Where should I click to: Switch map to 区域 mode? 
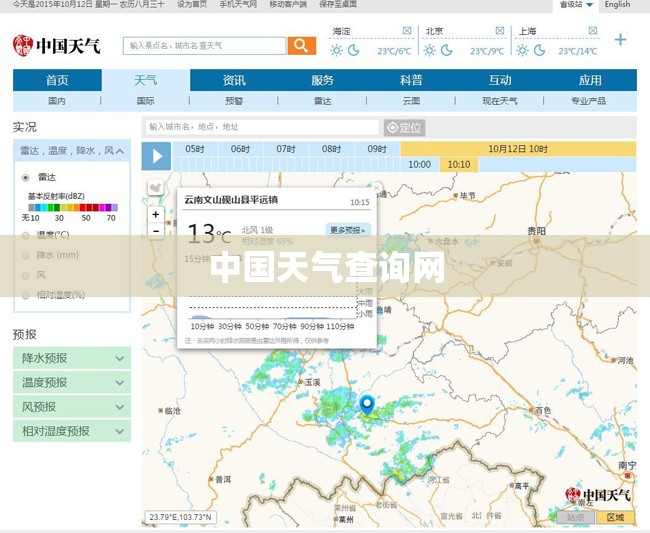615,517
